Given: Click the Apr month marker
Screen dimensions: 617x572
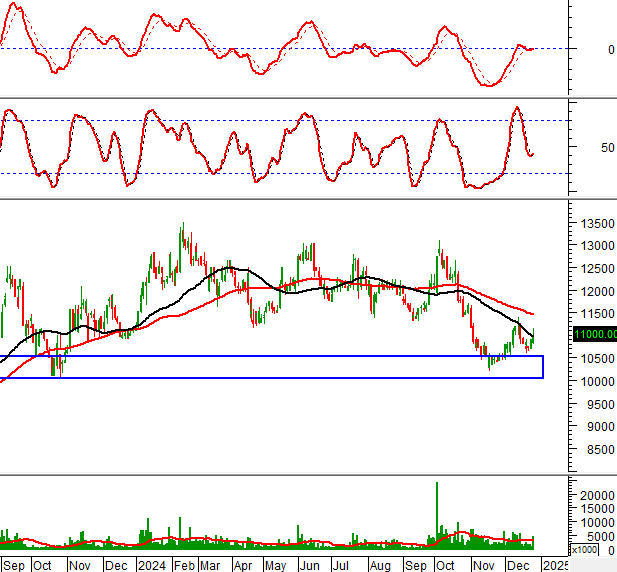Looking at the screenshot, I should click(x=241, y=564).
